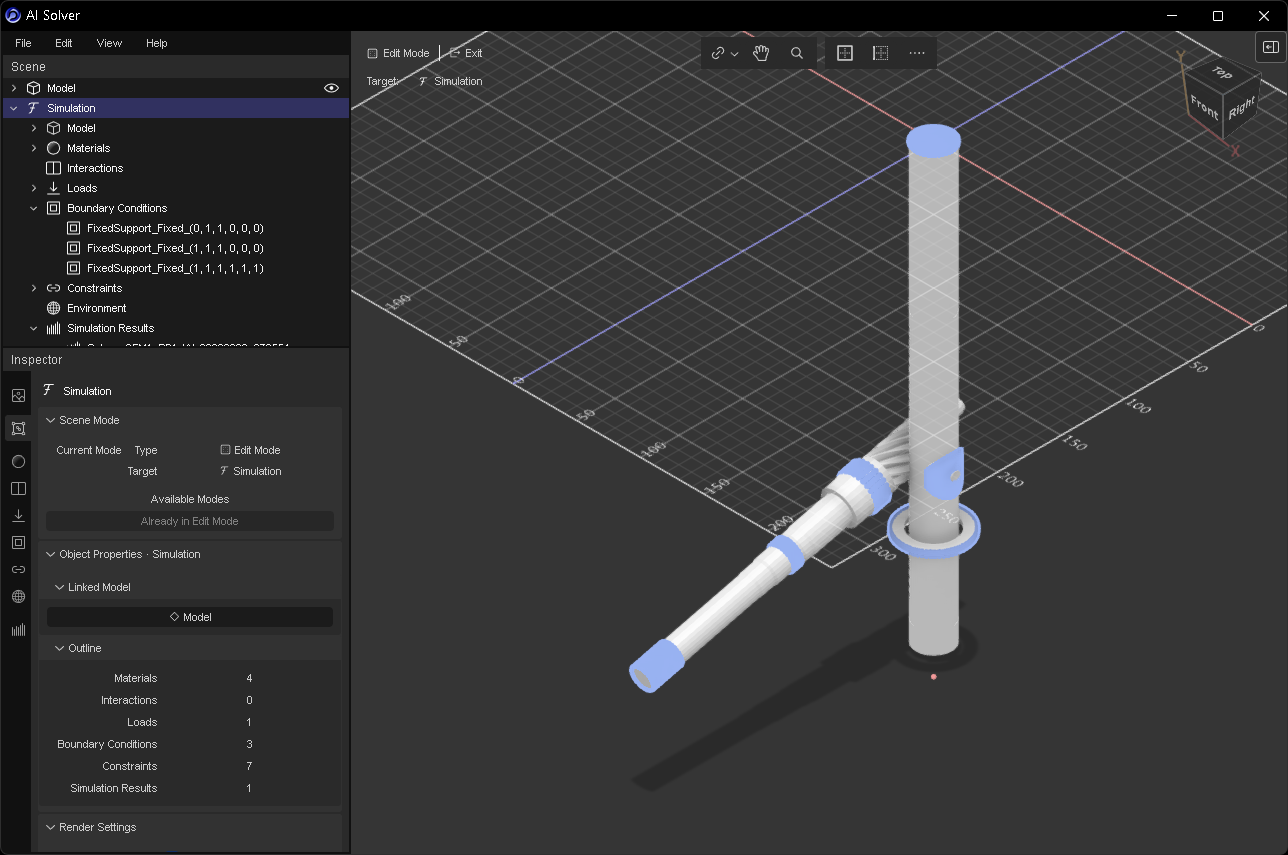Click the Inspector panel header
Viewport: 1288px width, 855px height.
click(x=175, y=360)
